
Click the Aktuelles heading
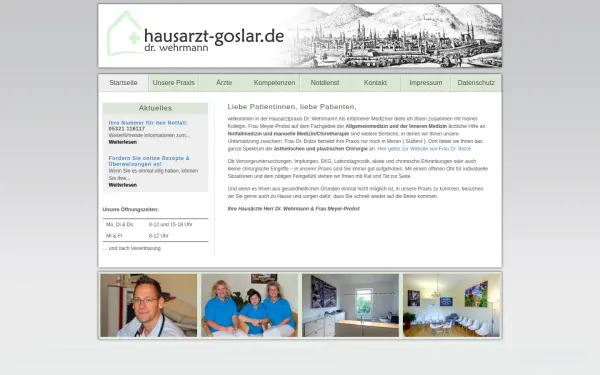pos(155,108)
